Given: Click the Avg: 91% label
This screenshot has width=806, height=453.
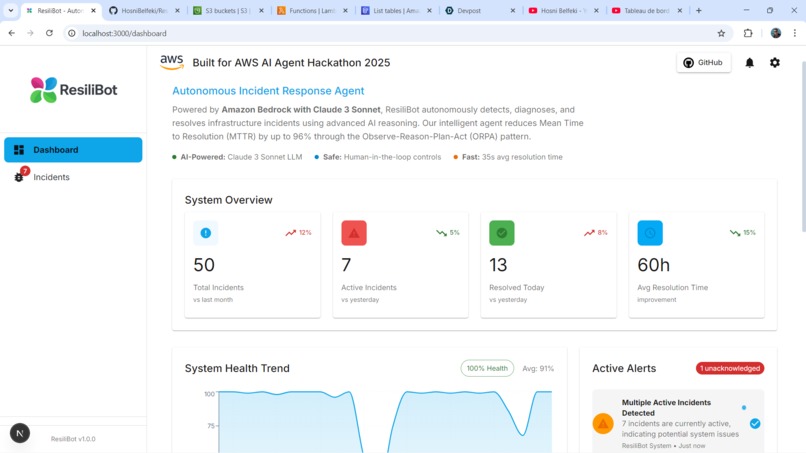Looking at the screenshot, I should click(x=538, y=368).
